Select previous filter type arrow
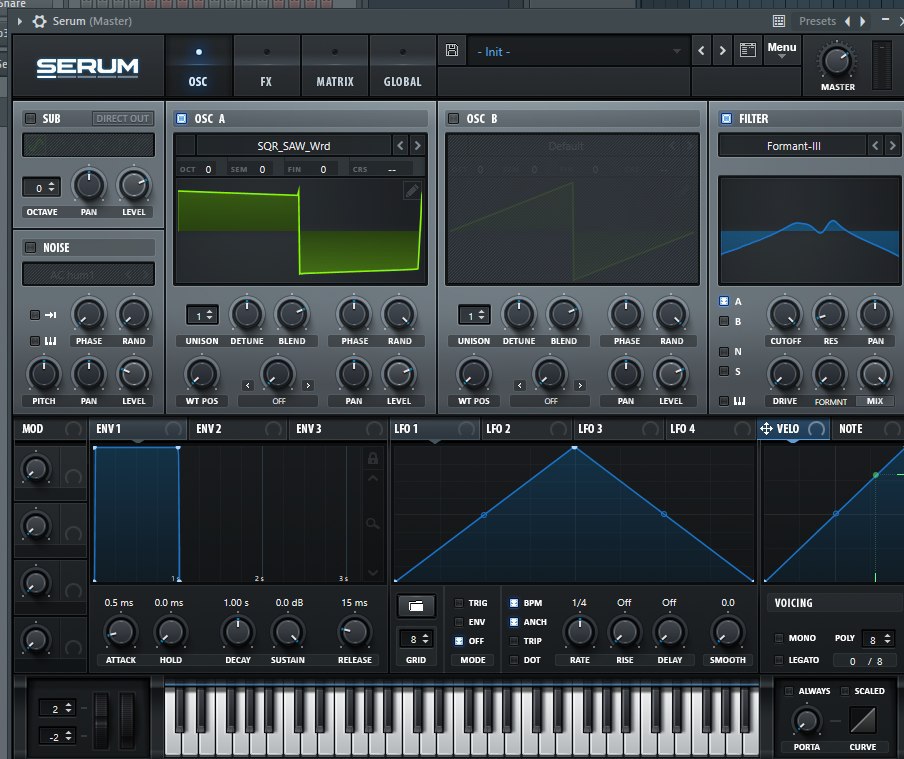Image resolution: width=904 pixels, height=759 pixels. [875, 146]
